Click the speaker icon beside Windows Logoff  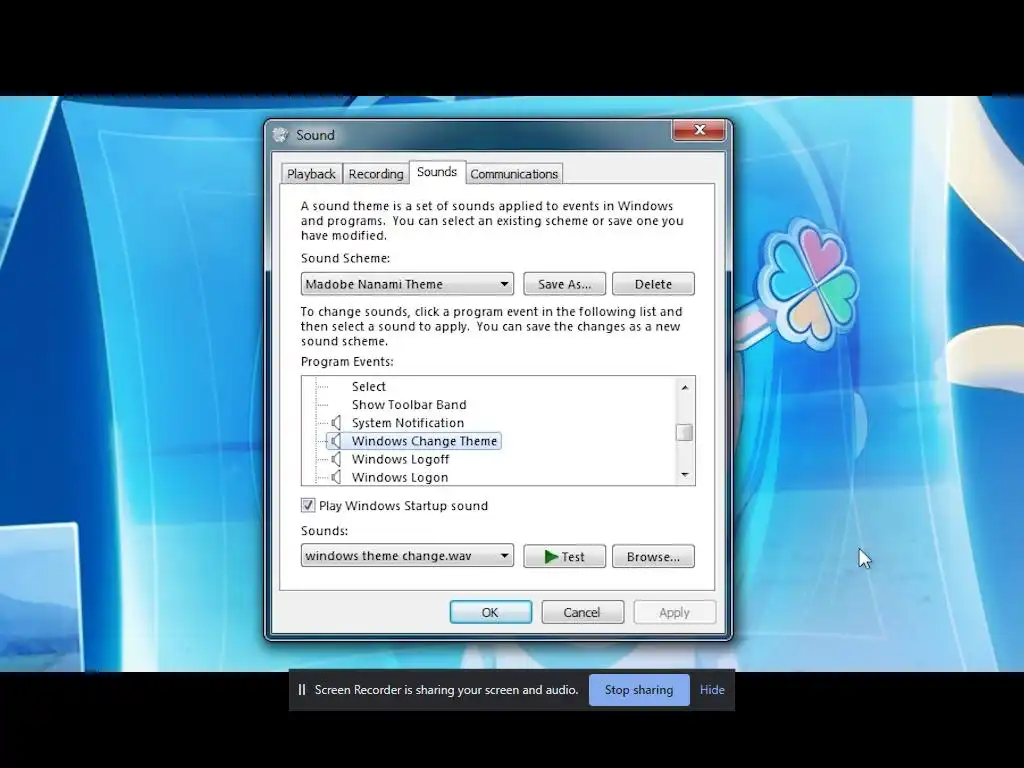click(x=336, y=459)
